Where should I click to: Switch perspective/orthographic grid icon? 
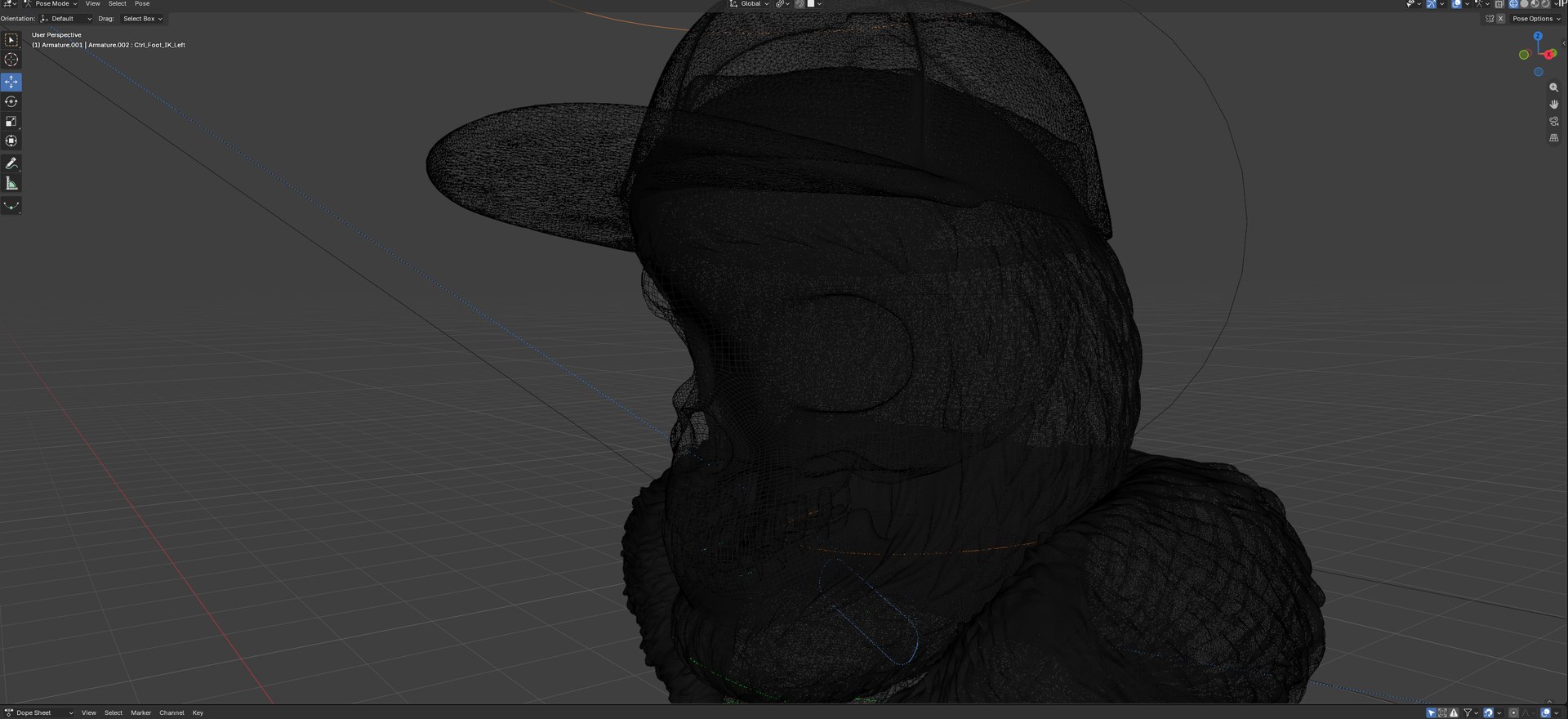pos(1553,138)
